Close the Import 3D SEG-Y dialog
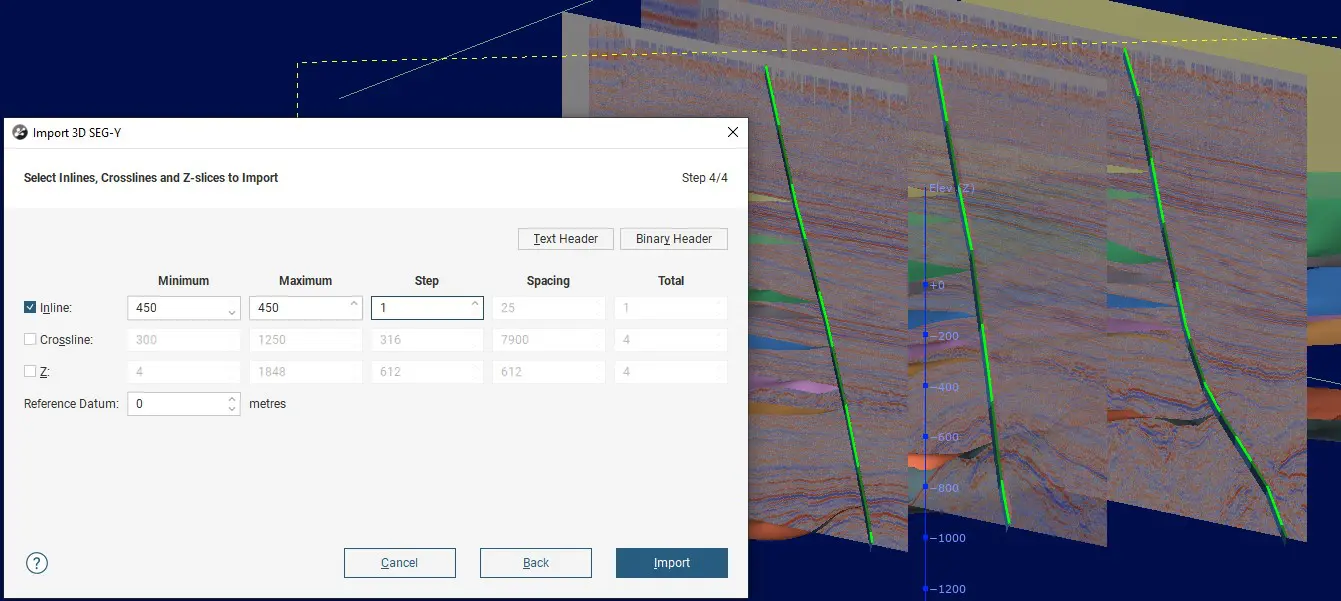Image resolution: width=1341 pixels, height=601 pixels. pyautogui.click(x=733, y=132)
